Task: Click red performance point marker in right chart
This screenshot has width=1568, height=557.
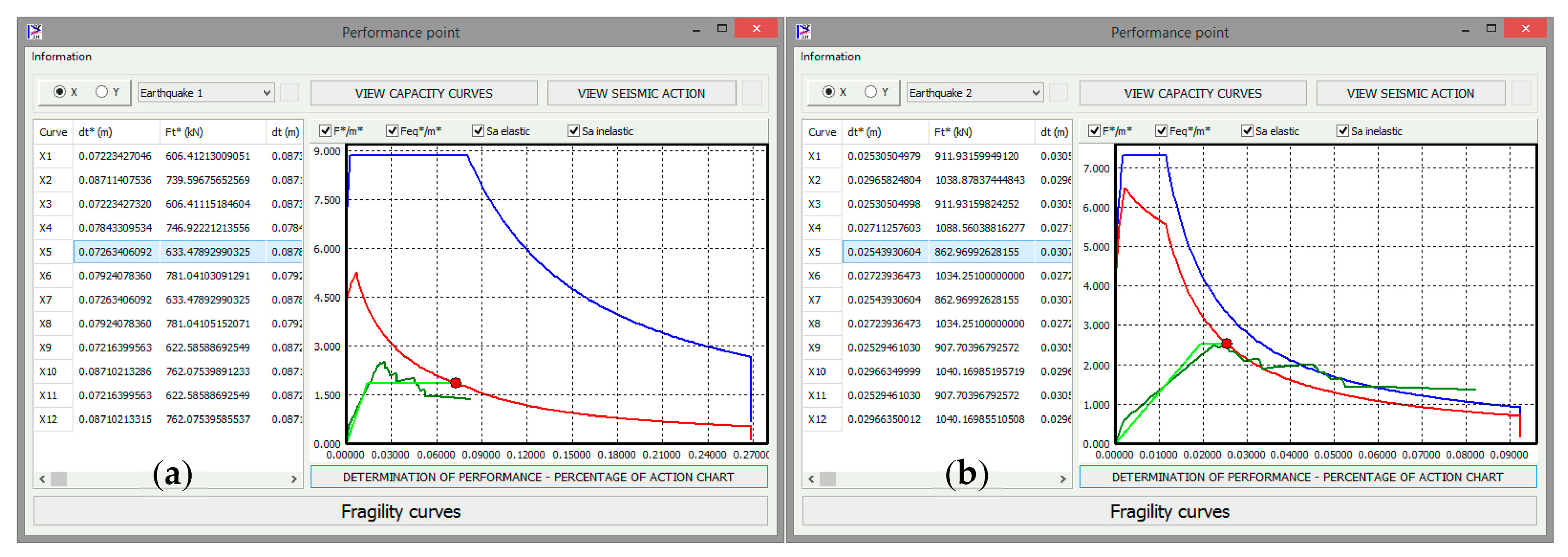Action: tap(1227, 344)
